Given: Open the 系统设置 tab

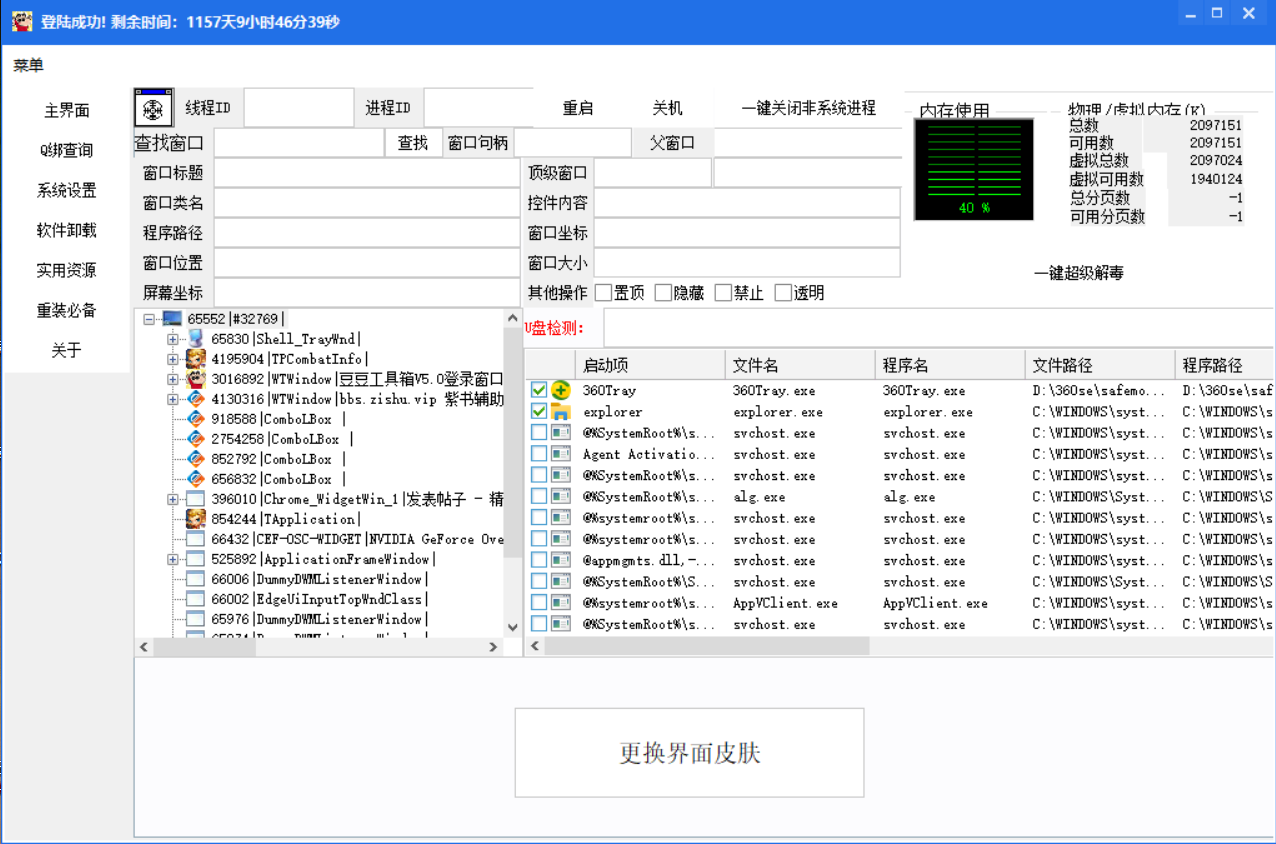Looking at the screenshot, I should pyautogui.click(x=67, y=190).
